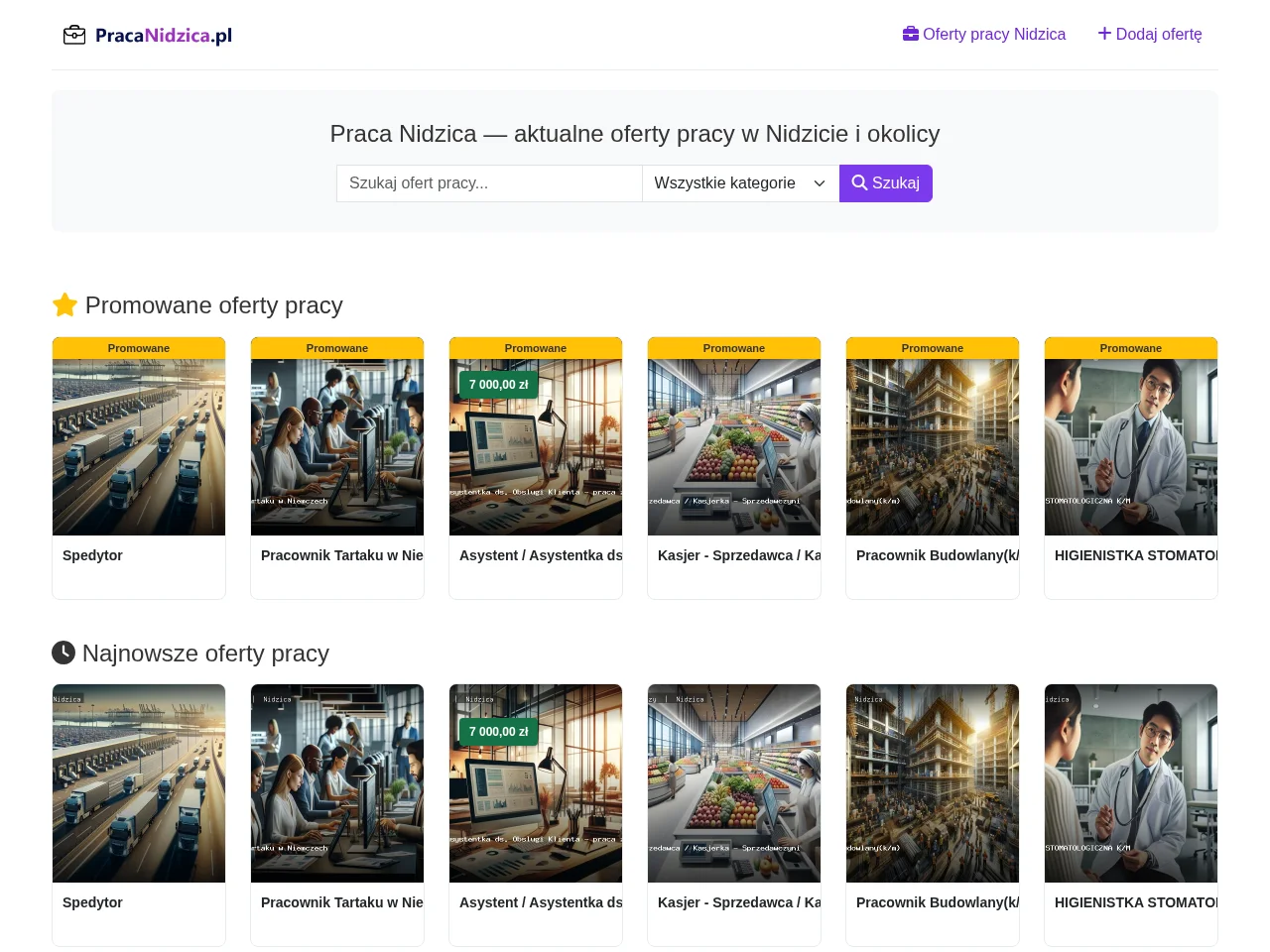1270x952 pixels.
Task: Open newest Spedytor job image
Action: pyautogui.click(x=139, y=783)
